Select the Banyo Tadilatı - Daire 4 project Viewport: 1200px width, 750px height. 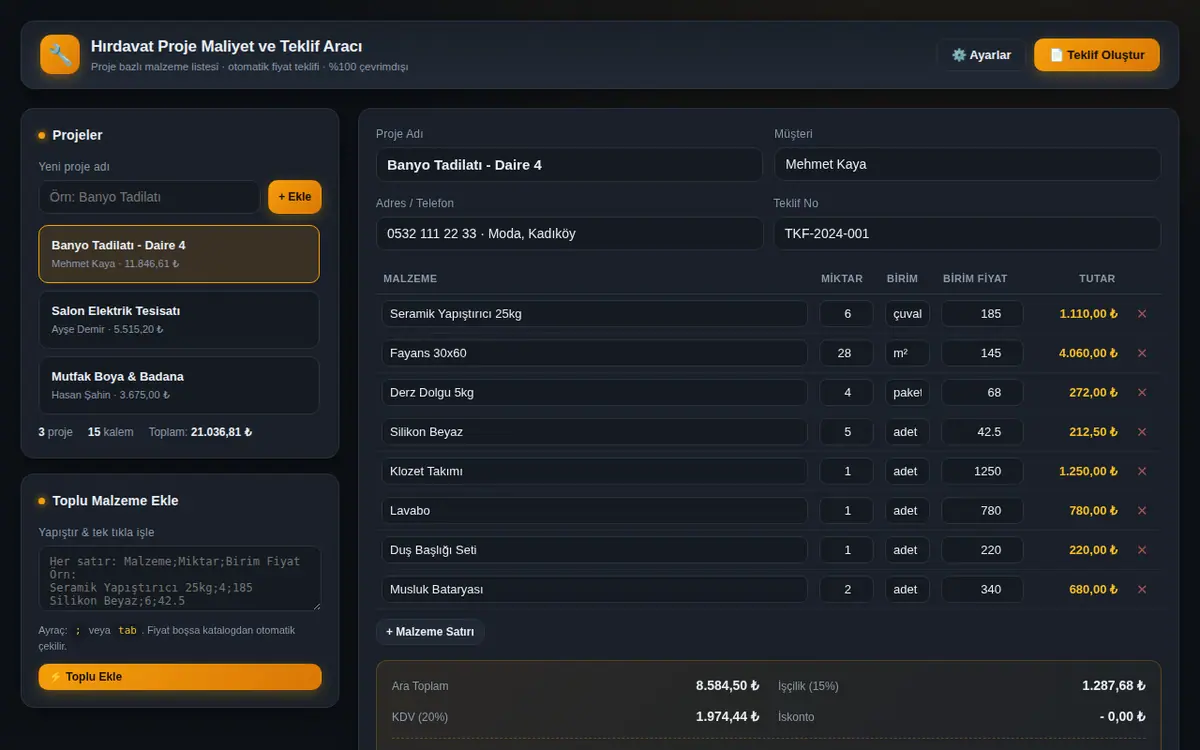click(x=179, y=254)
